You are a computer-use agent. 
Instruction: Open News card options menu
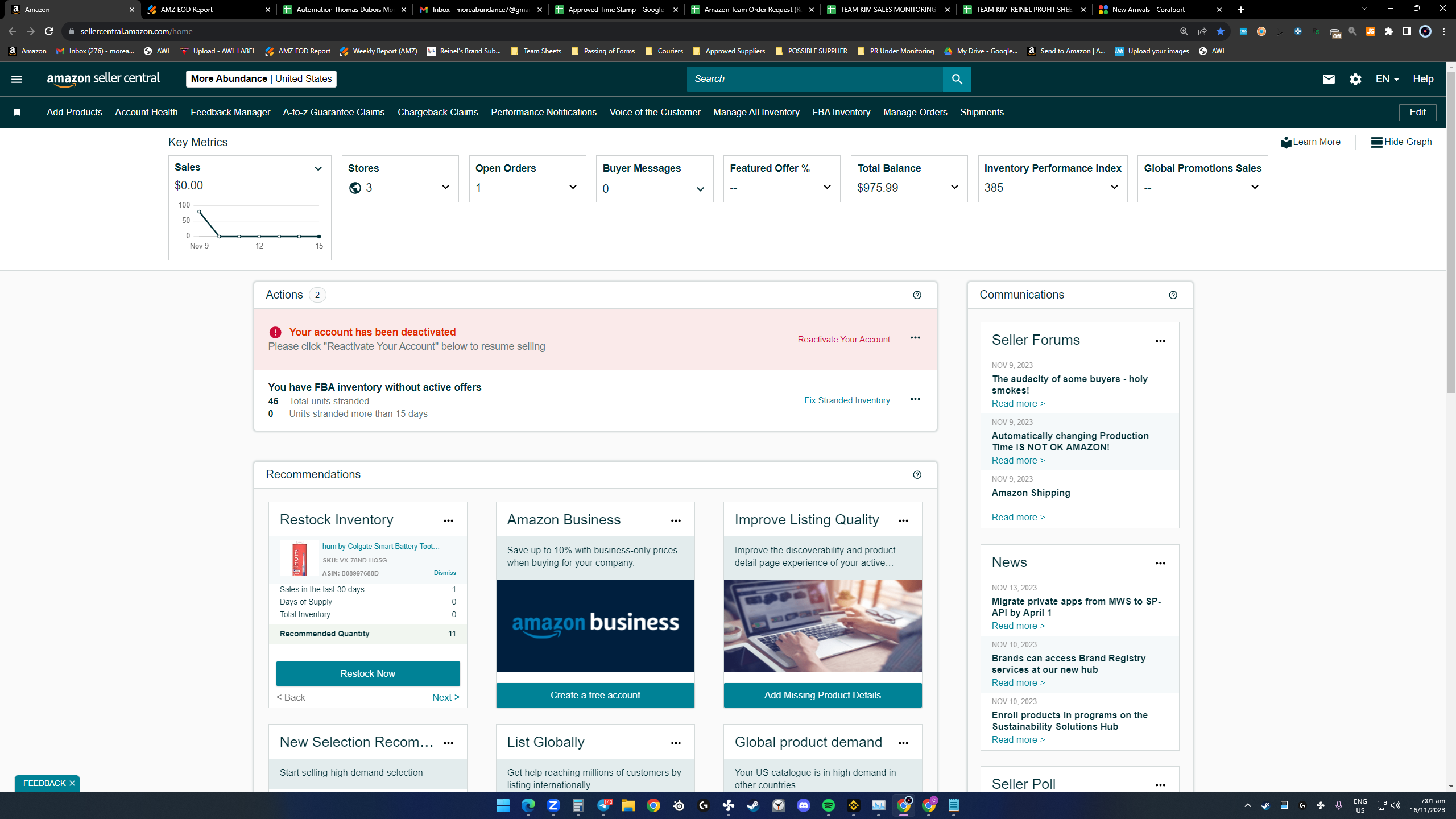(1160, 564)
